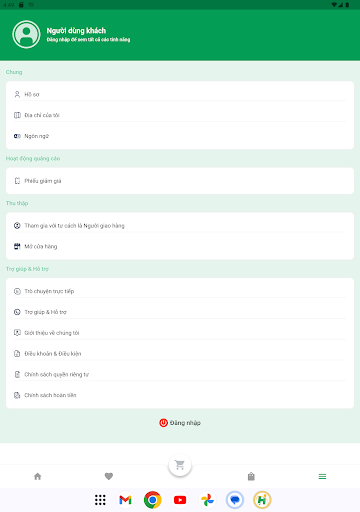The height and width of the screenshot is (512, 360).
Task: Switch to the favorites heart tab
Action: [109, 476]
